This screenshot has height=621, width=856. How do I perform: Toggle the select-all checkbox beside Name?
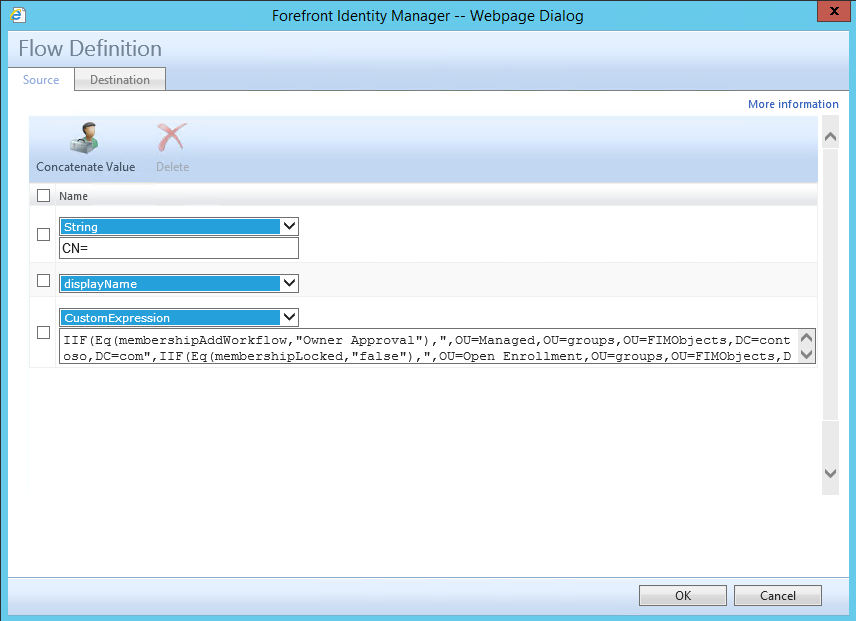43,196
